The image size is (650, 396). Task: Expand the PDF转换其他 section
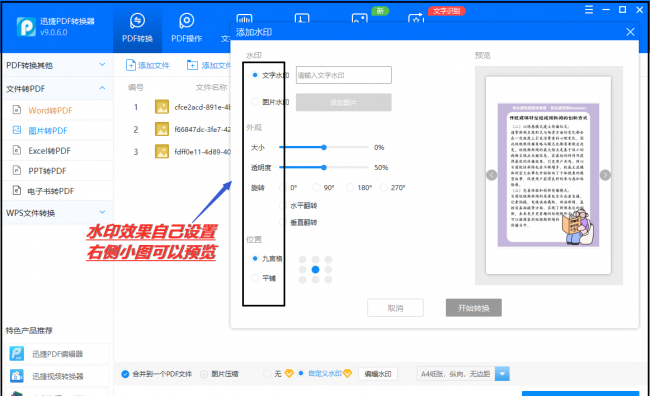coord(57,65)
